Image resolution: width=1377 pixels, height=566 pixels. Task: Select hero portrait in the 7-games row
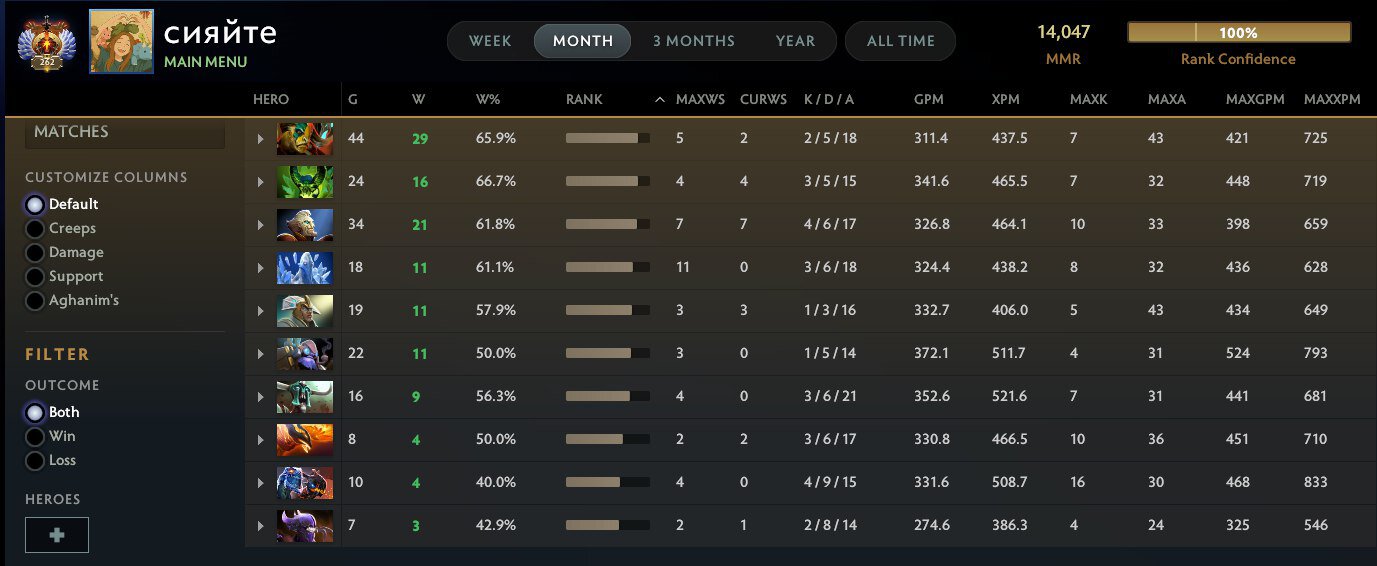click(x=305, y=526)
